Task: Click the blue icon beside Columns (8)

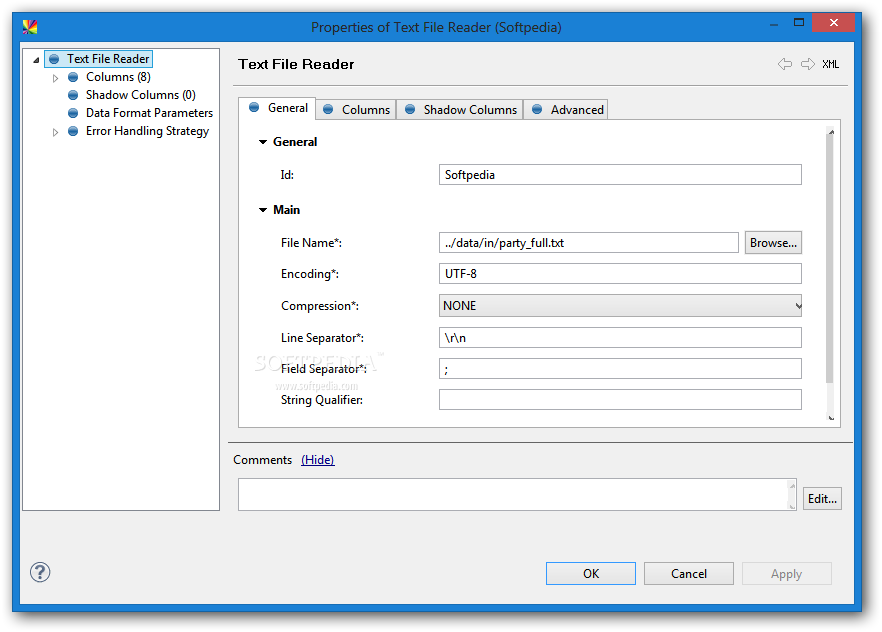Action: (73, 77)
